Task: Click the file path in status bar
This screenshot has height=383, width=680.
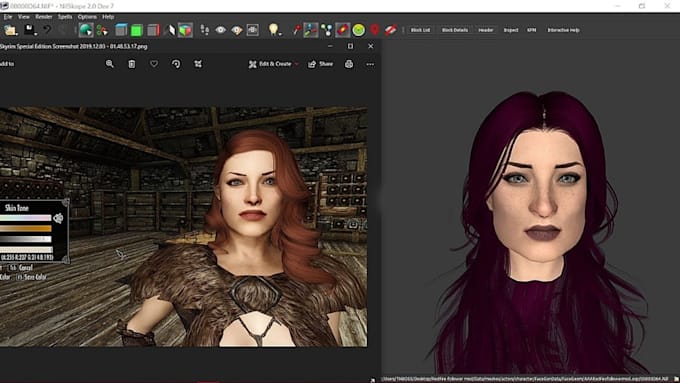Action: (x=525, y=379)
